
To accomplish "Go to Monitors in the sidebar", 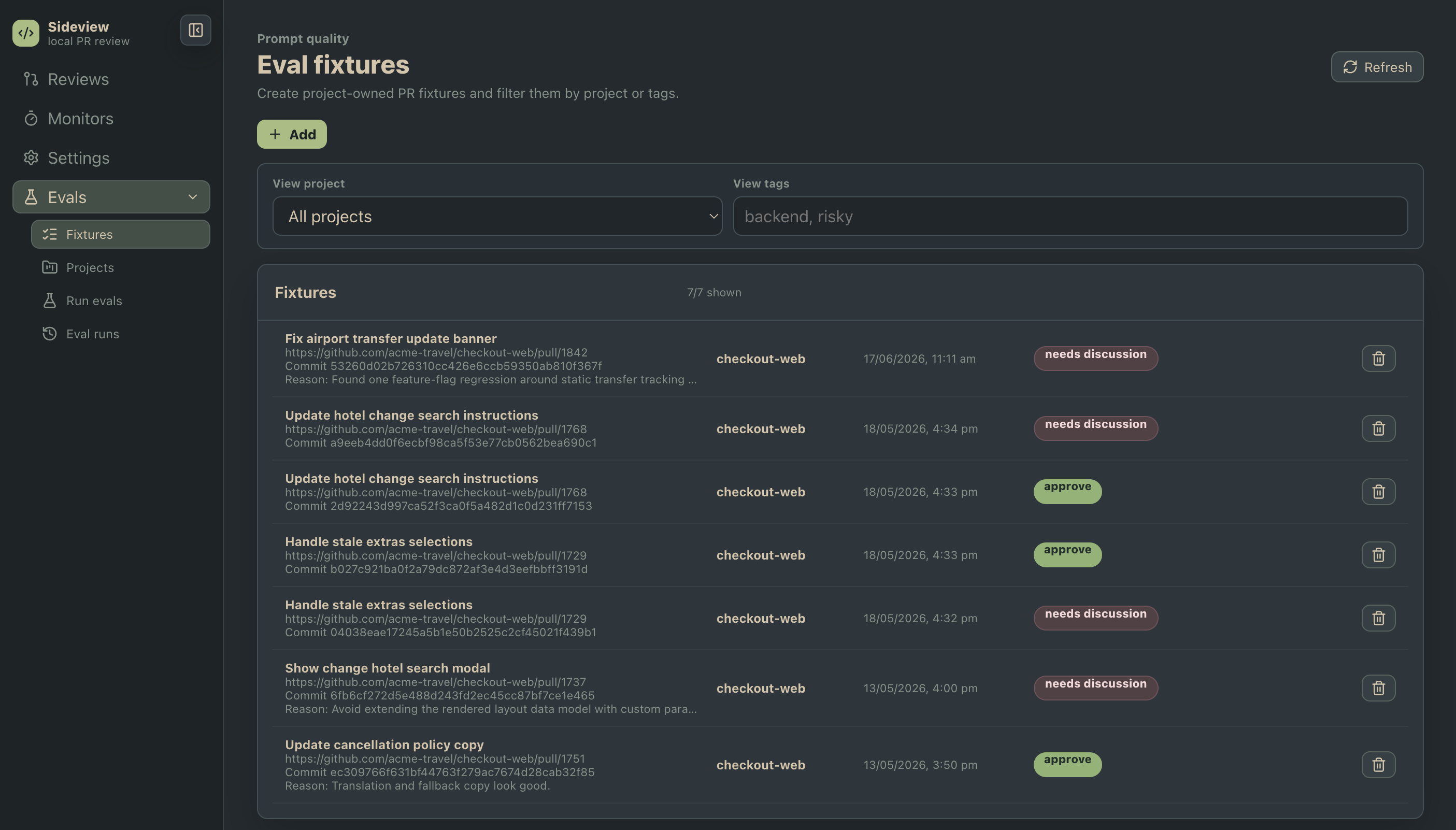I will coord(111,119).
